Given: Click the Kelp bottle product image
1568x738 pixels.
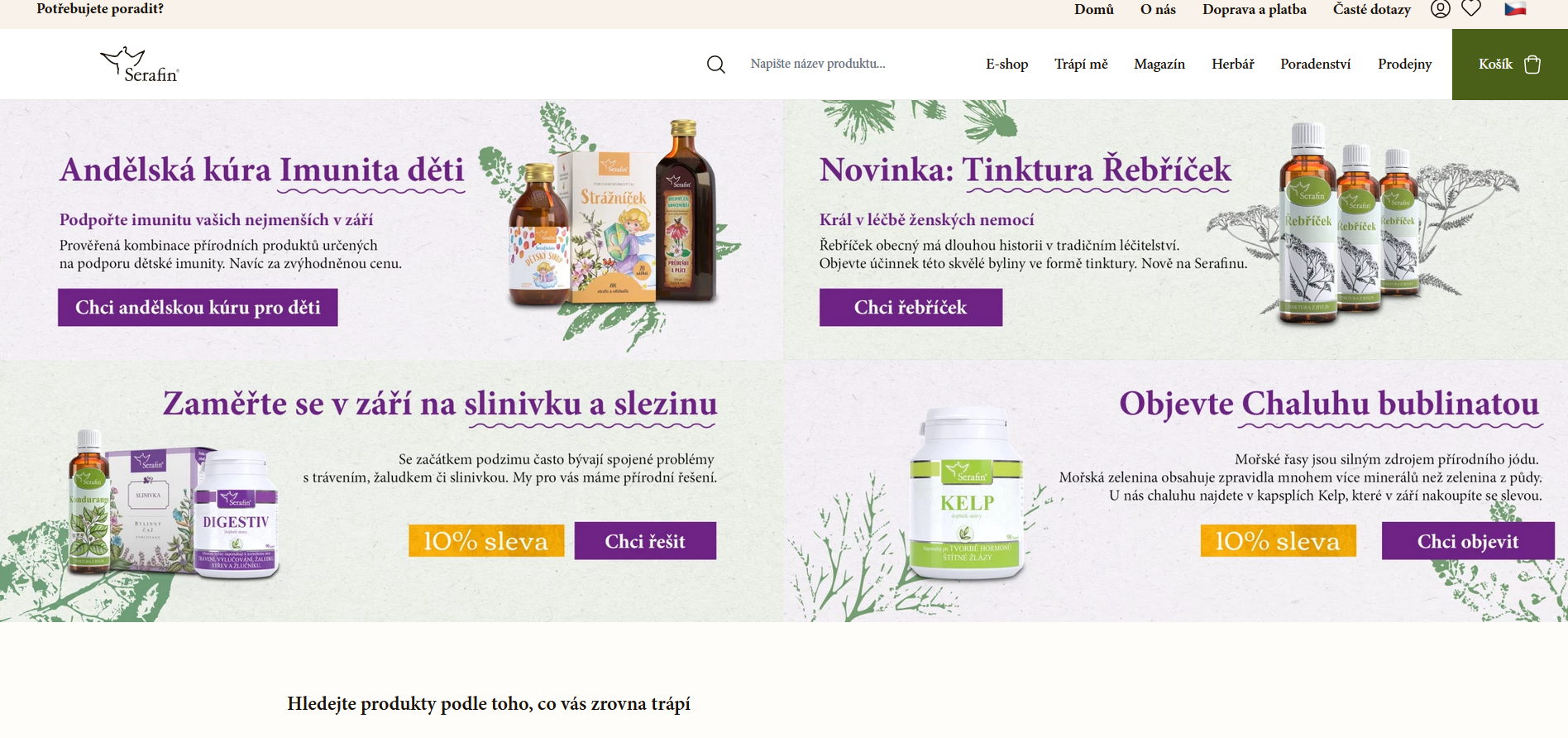Looking at the screenshot, I should coord(967,495).
